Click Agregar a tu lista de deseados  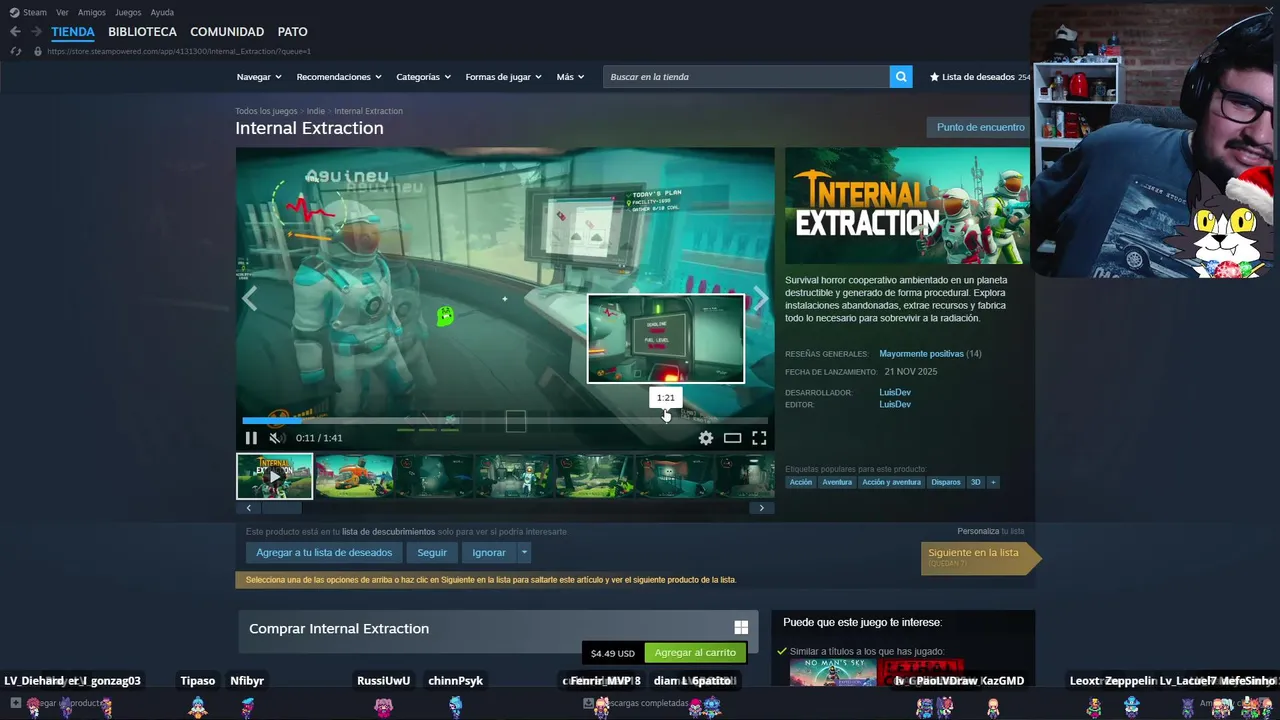click(324, 552)
